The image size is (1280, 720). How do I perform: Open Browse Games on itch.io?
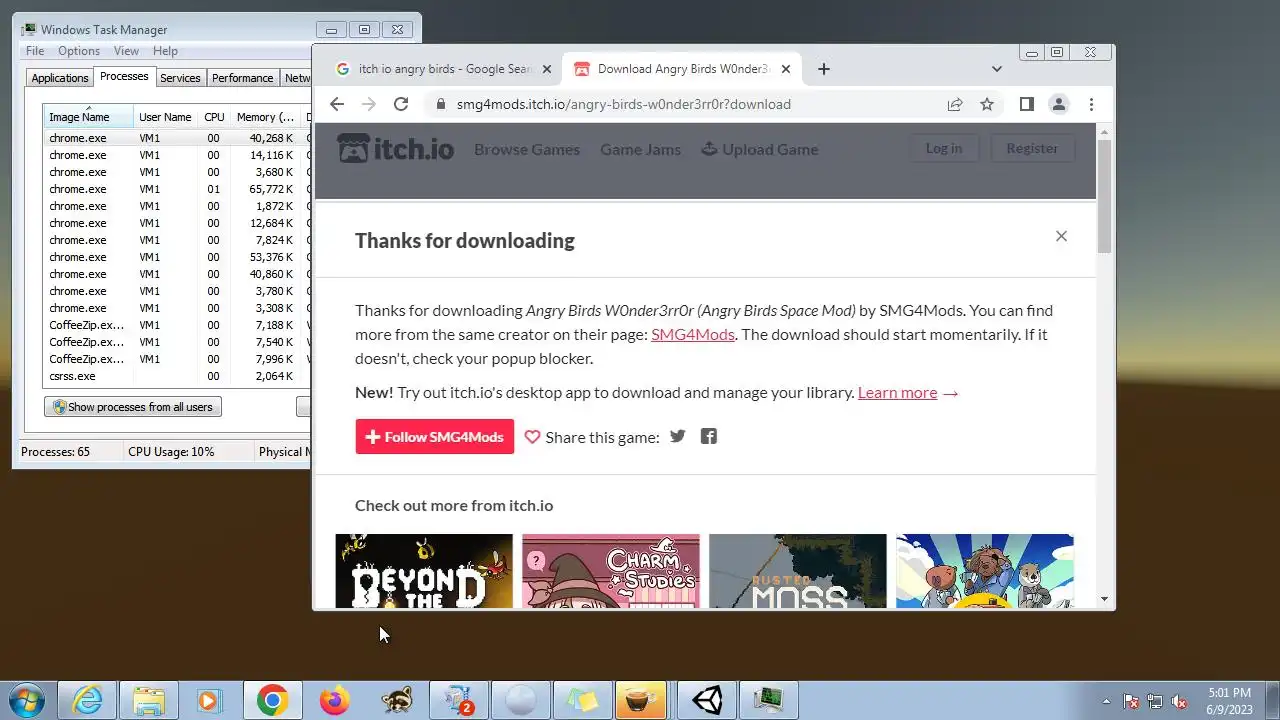tap(527, 149)
